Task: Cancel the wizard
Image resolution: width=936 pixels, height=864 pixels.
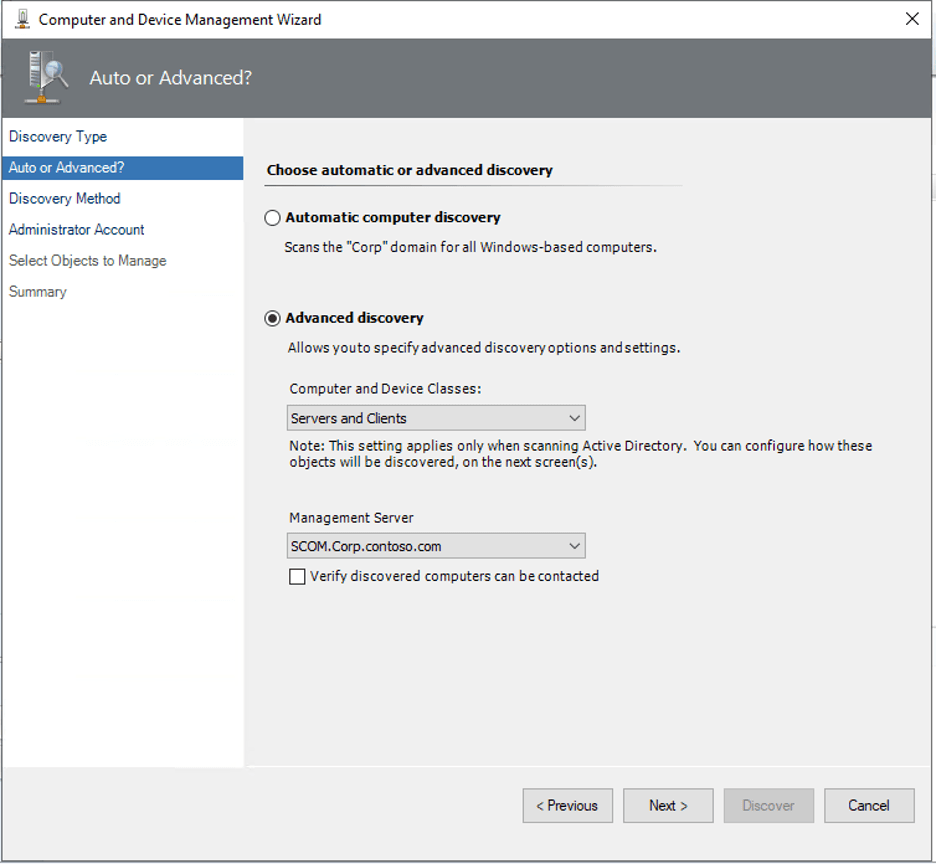Action: pos(868,806)
